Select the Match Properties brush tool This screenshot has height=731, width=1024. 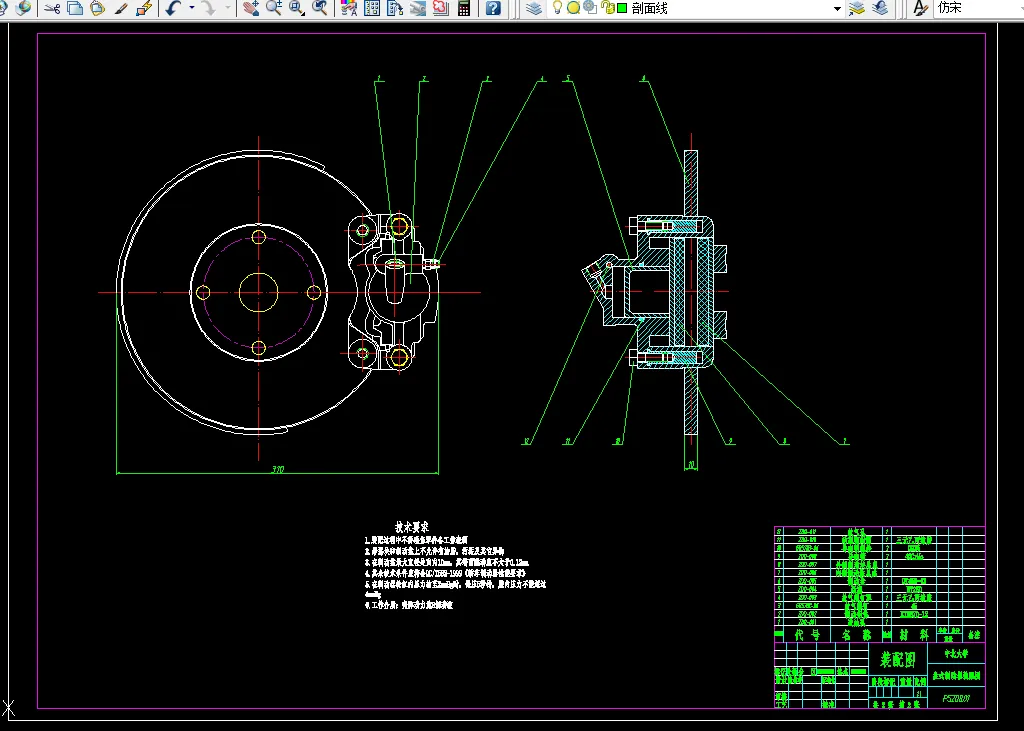(121, 8)
